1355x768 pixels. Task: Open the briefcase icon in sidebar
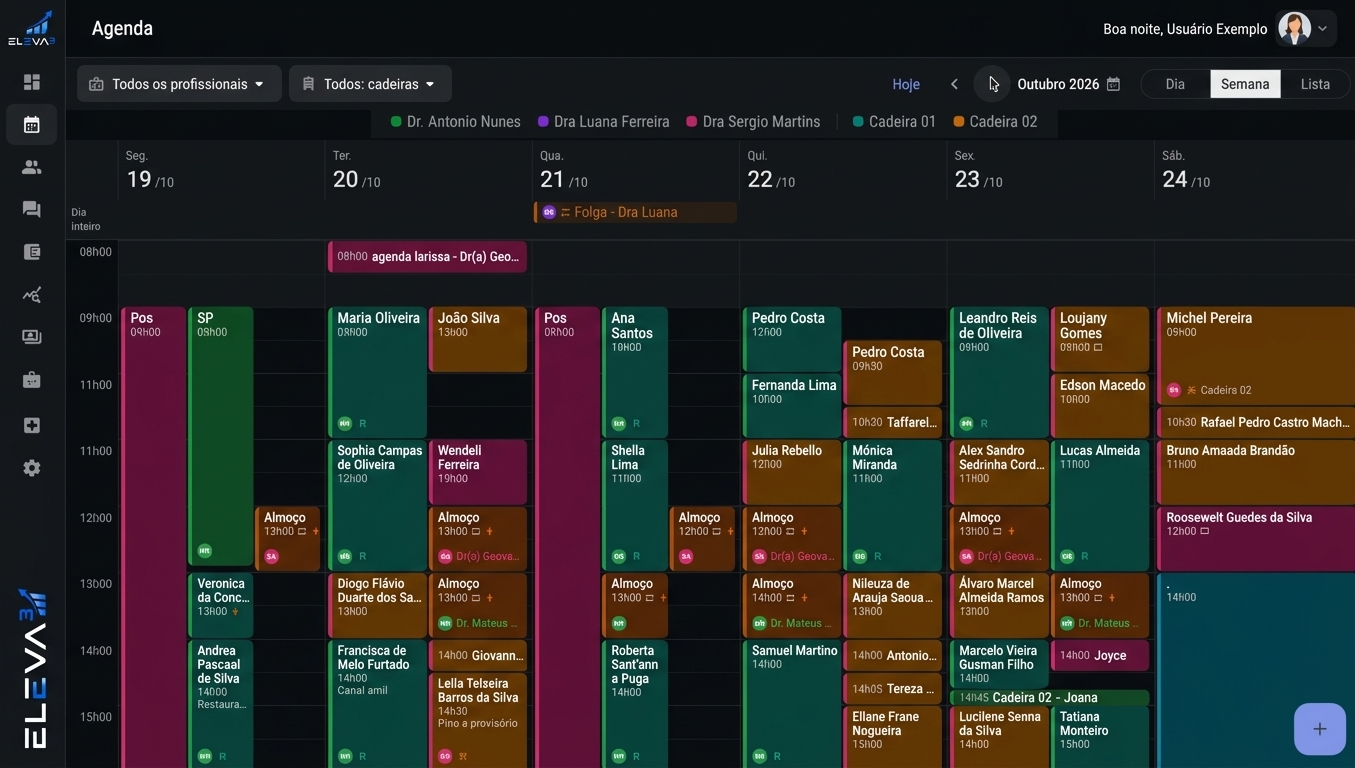click(32, 380)
